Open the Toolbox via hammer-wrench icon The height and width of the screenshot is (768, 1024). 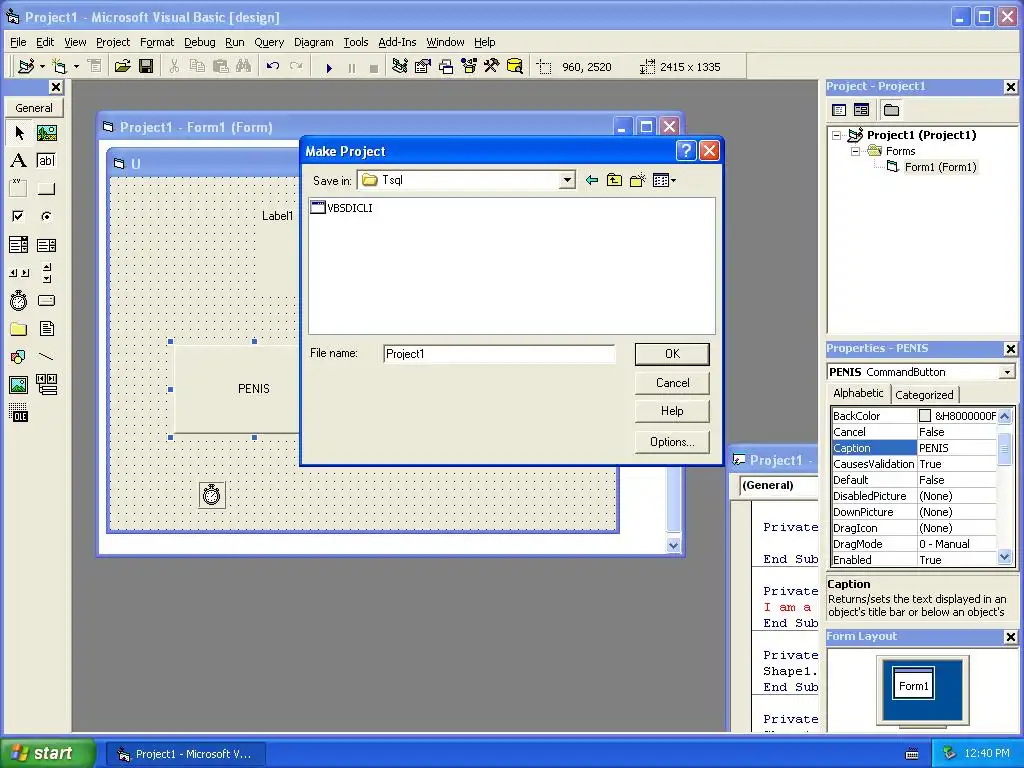(x=492, y=67)
